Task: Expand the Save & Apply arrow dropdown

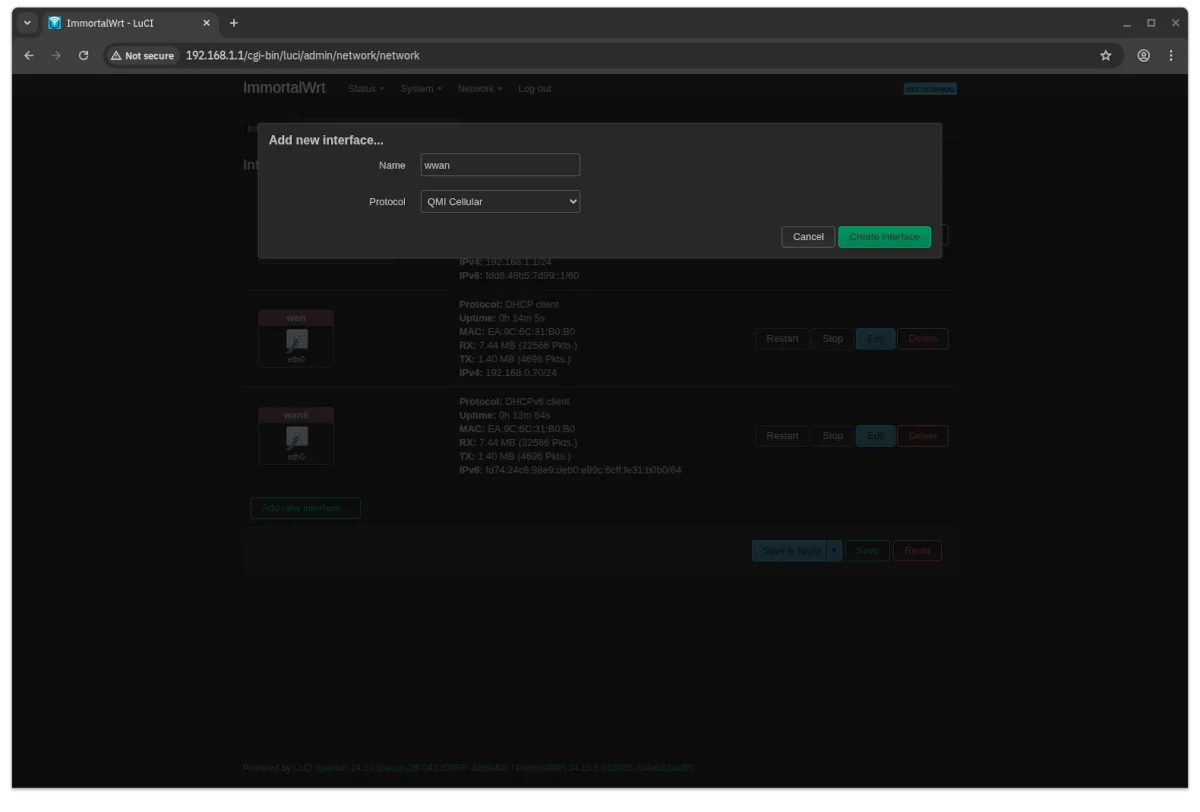Action: [834, 551]
